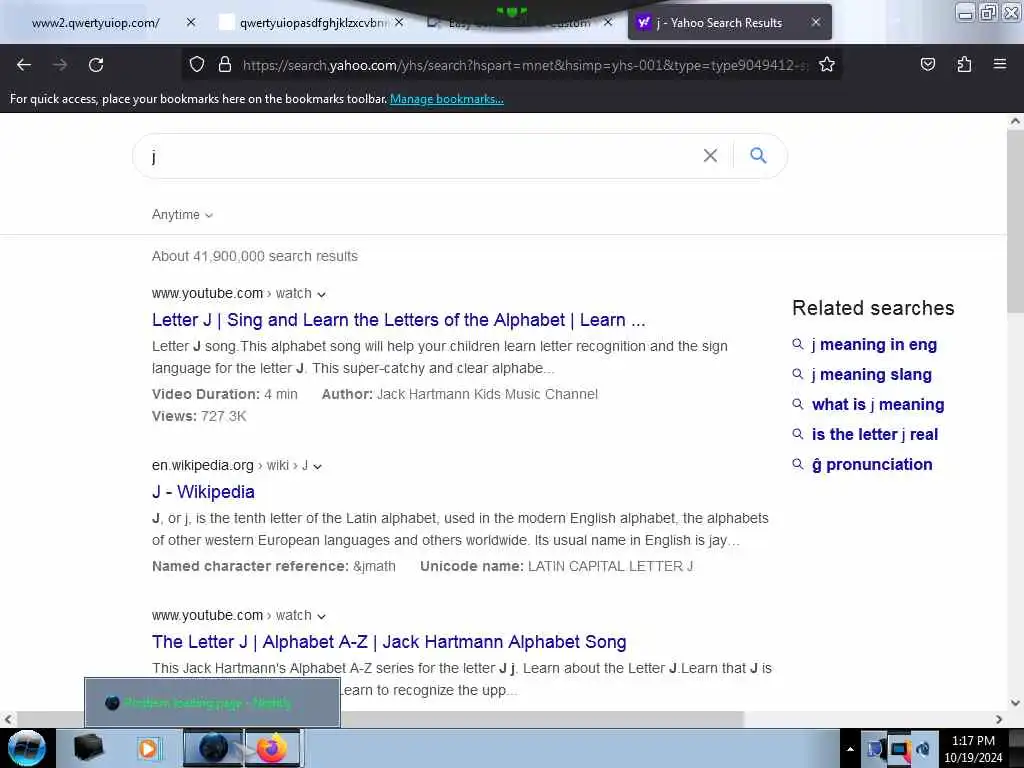Close the Yahoo Search Results tab
Screen dimensions: 1024x768
point(816,22)
